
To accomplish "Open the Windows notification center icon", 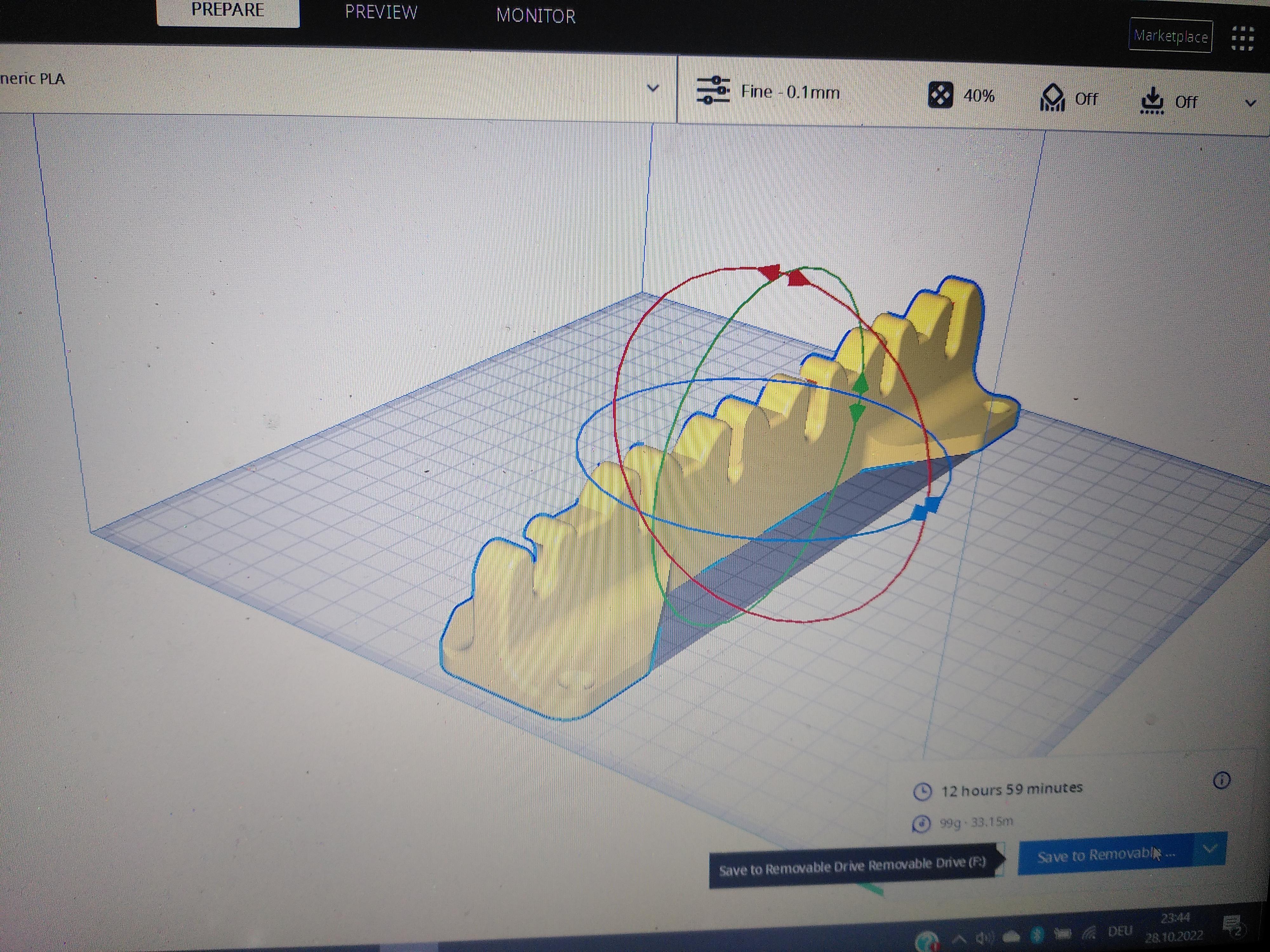I will click(x=1233, y=926).
